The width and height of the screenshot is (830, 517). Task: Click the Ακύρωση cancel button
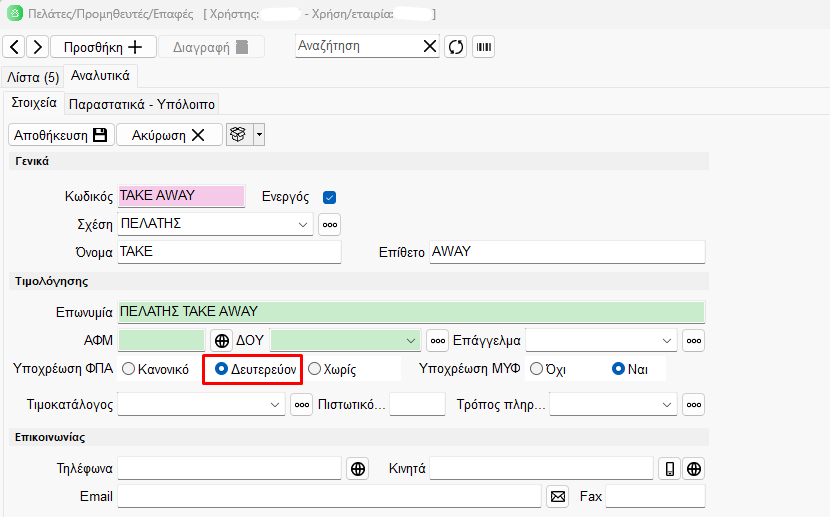169,135
